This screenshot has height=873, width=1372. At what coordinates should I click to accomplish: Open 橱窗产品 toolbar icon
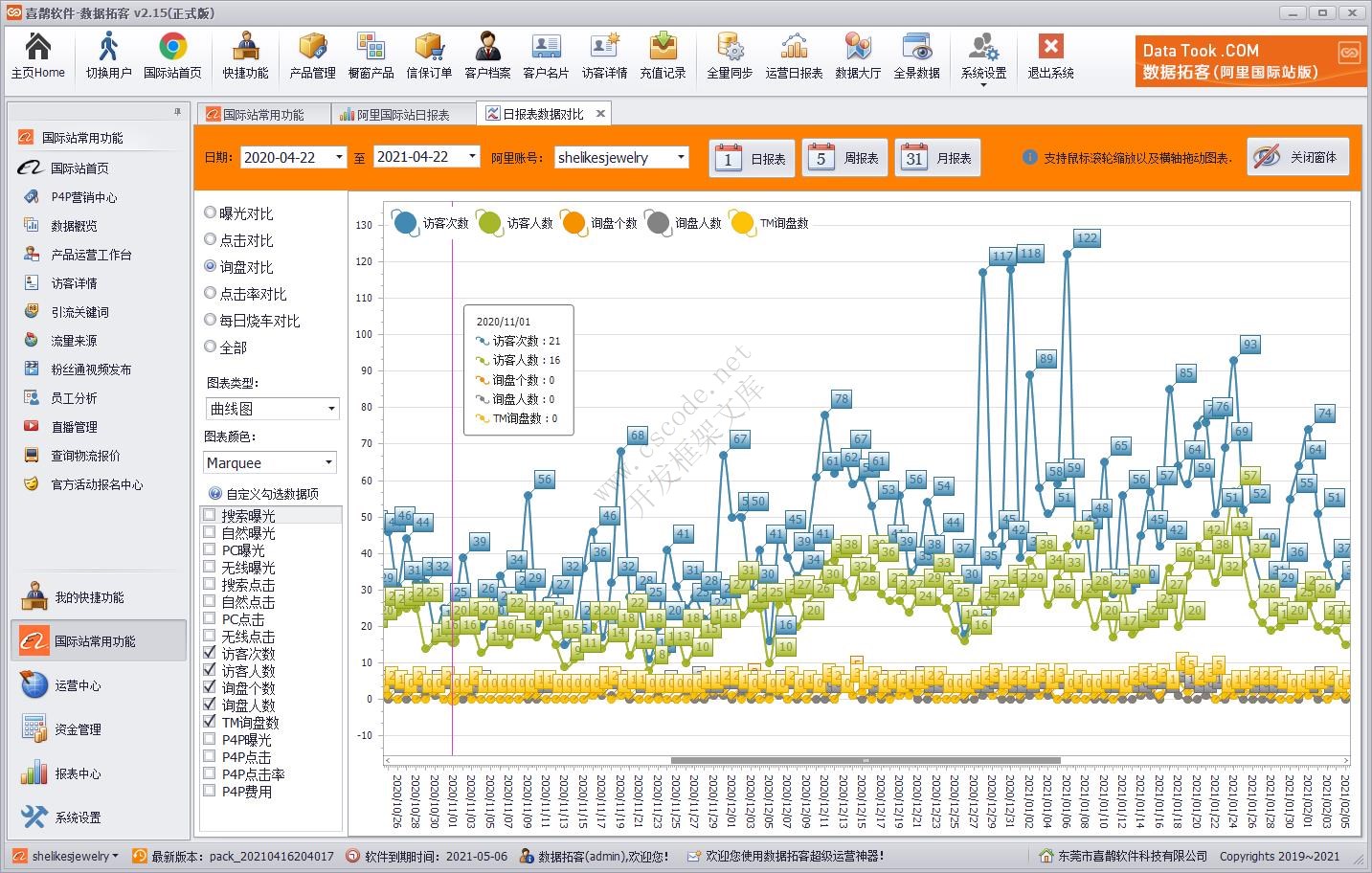(x=371, y=56)
